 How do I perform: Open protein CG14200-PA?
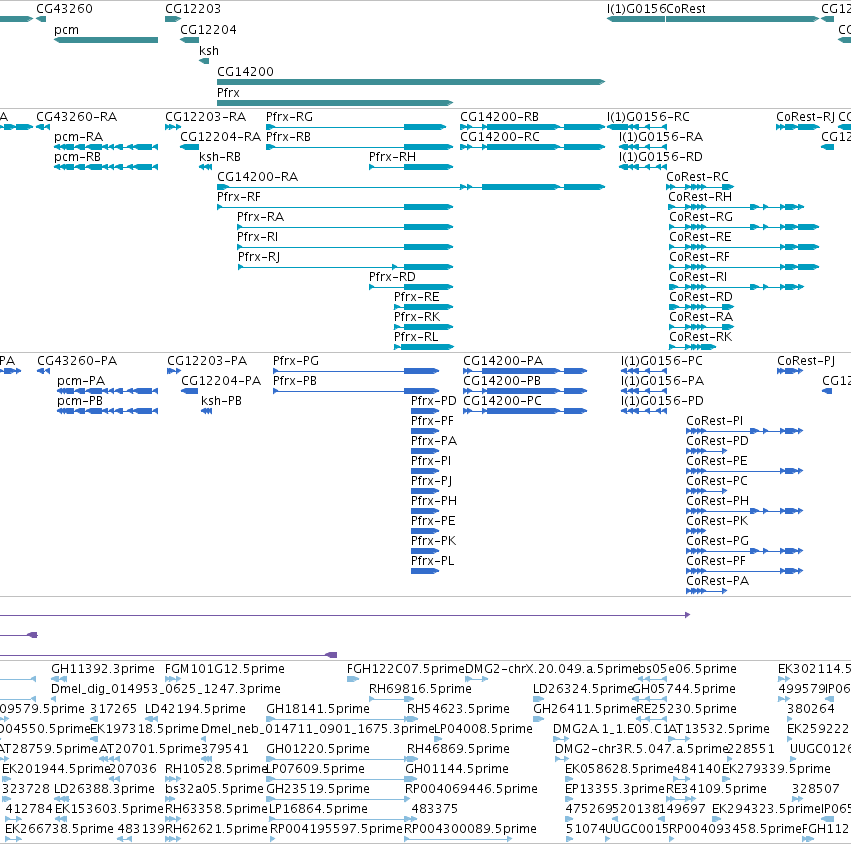pos(503,361)
